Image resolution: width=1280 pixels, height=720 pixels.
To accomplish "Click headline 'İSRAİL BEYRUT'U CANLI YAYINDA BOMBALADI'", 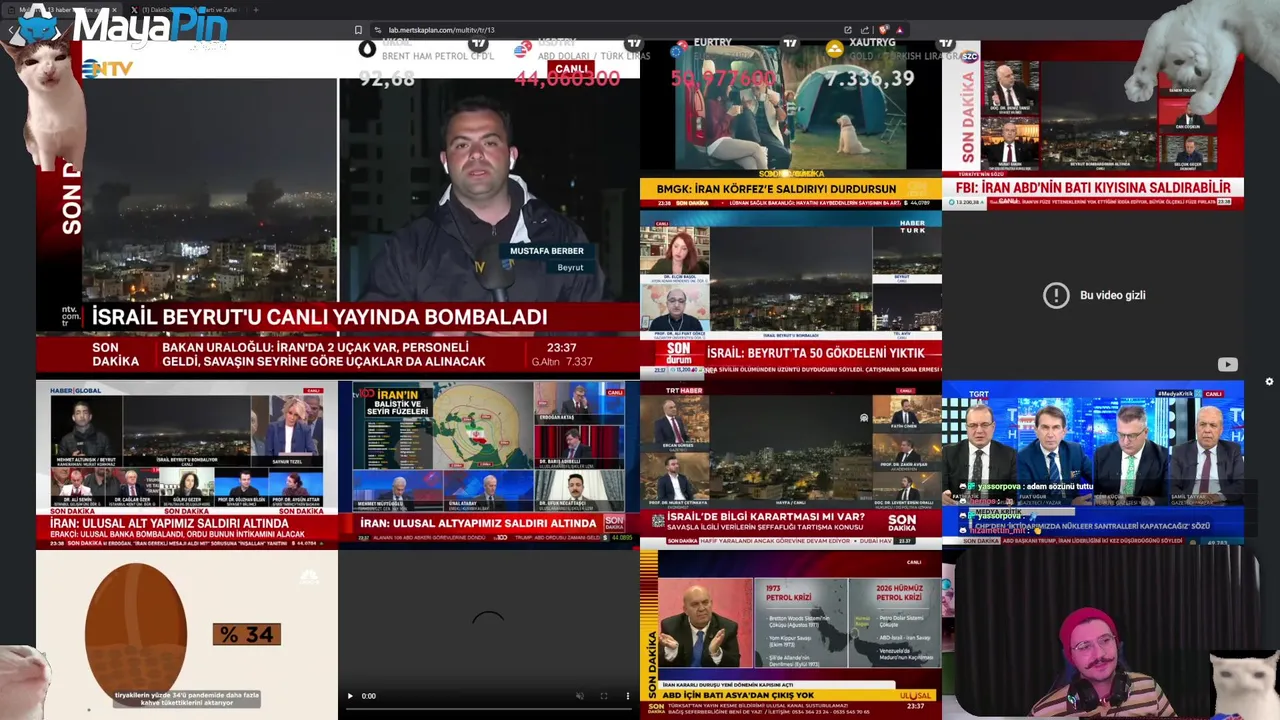I will 319,317.
